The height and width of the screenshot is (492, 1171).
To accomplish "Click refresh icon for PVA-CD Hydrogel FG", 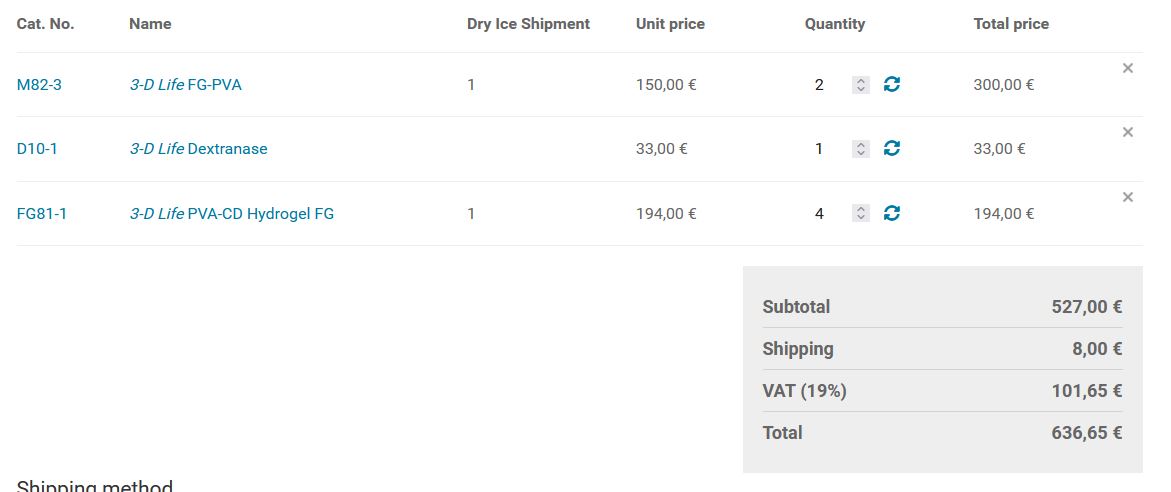I will point(892,213).
